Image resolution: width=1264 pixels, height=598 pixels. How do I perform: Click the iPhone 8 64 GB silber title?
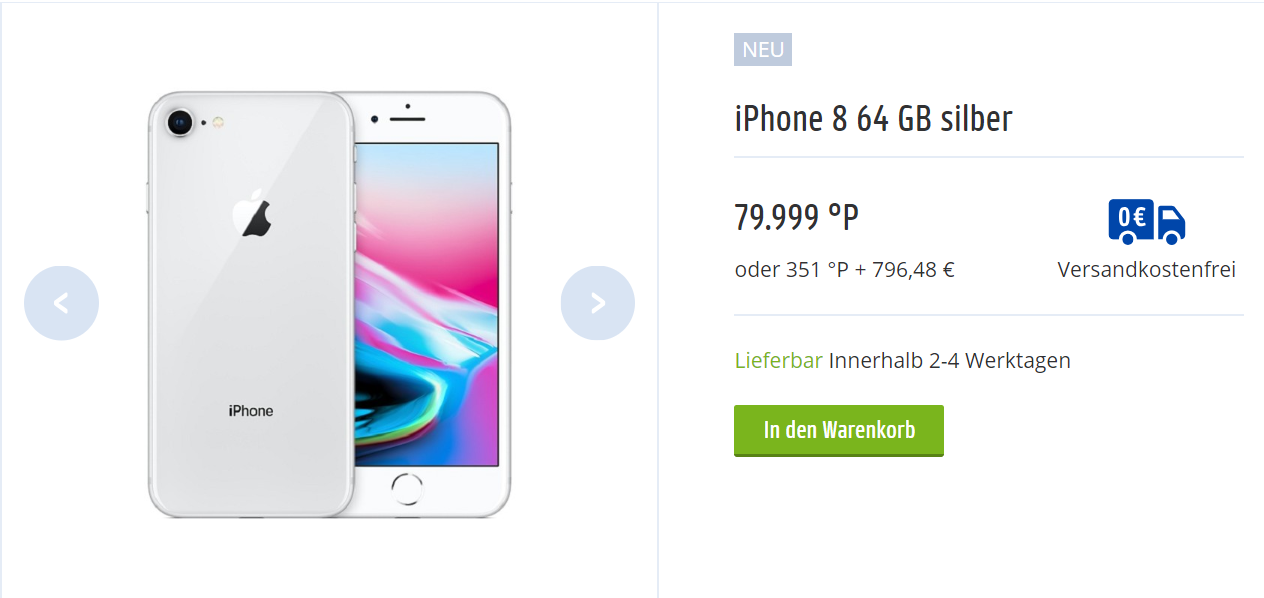[873, 118]
